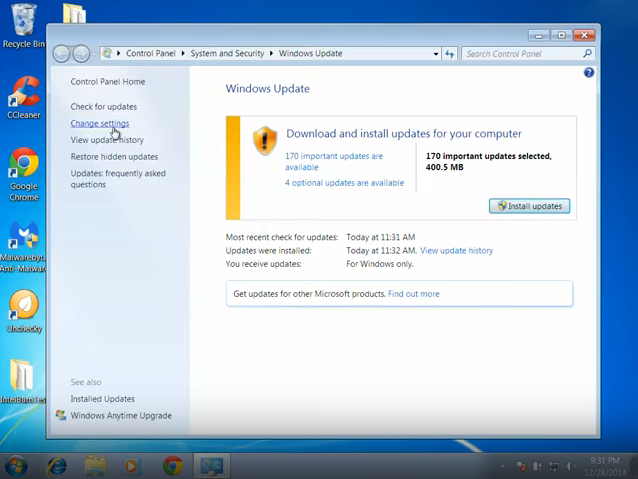
Task: Click the 4 optional updates link
Action: click(344, 183)
